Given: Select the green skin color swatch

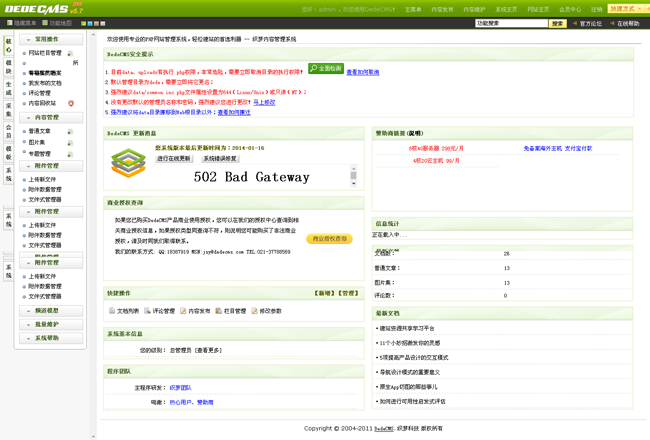Looking at the screenshot, I should (x=83, y=24).
